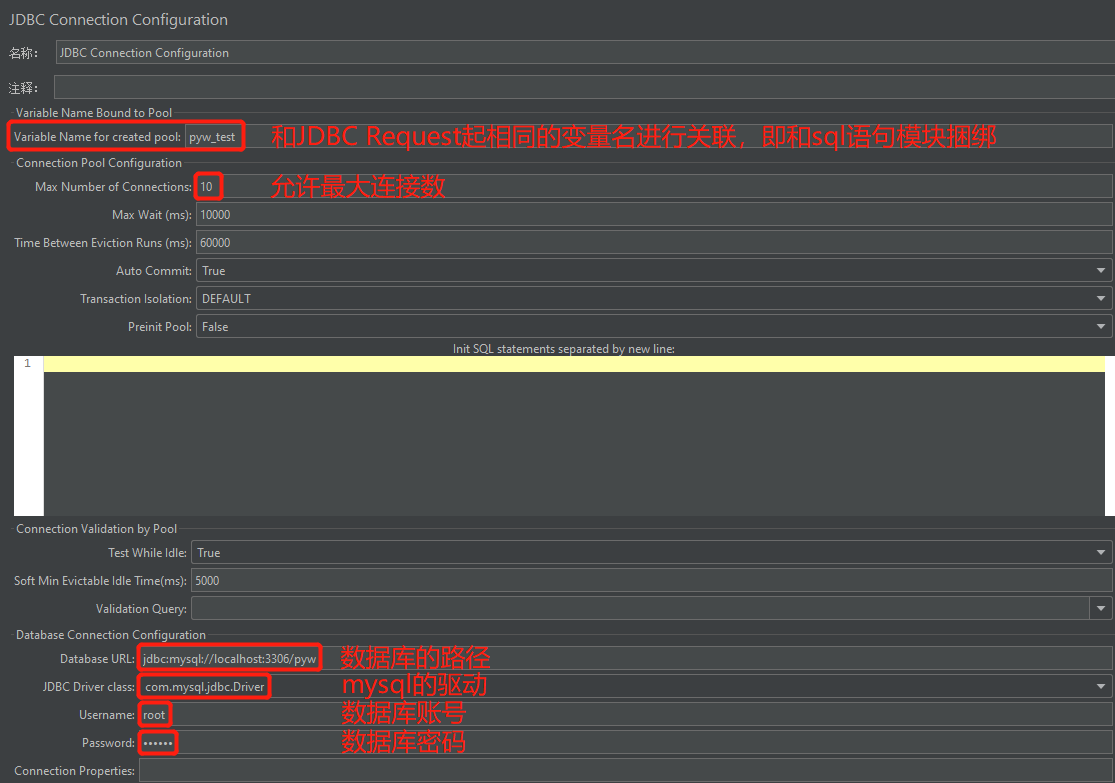Click the Password field
This screenshot has width=1115, height=783.
626,742
